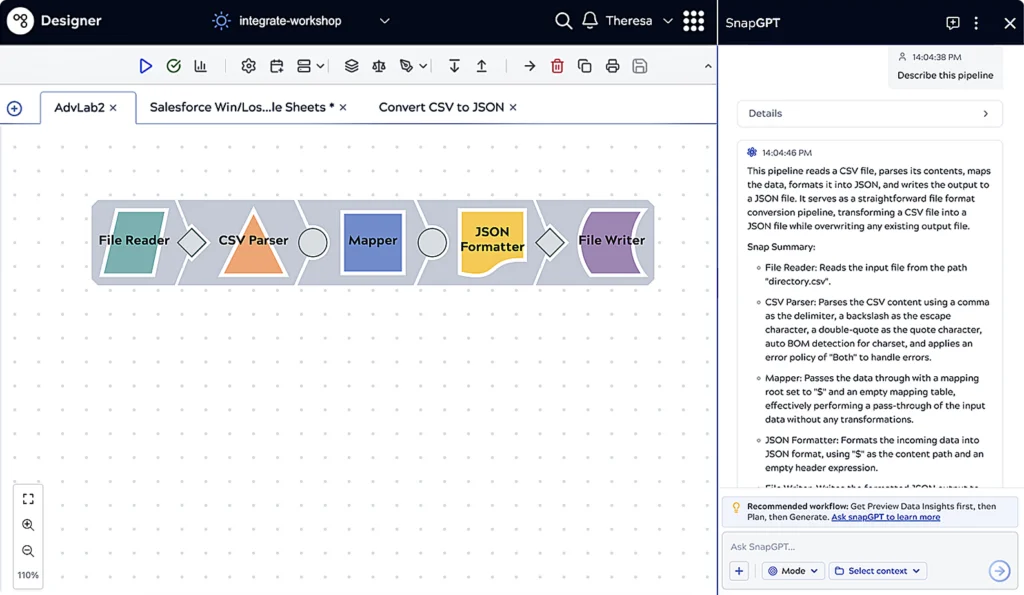Click connector between CSV Parser and Mapper
The image size is (1024, 595).
(x=313, y=242)
